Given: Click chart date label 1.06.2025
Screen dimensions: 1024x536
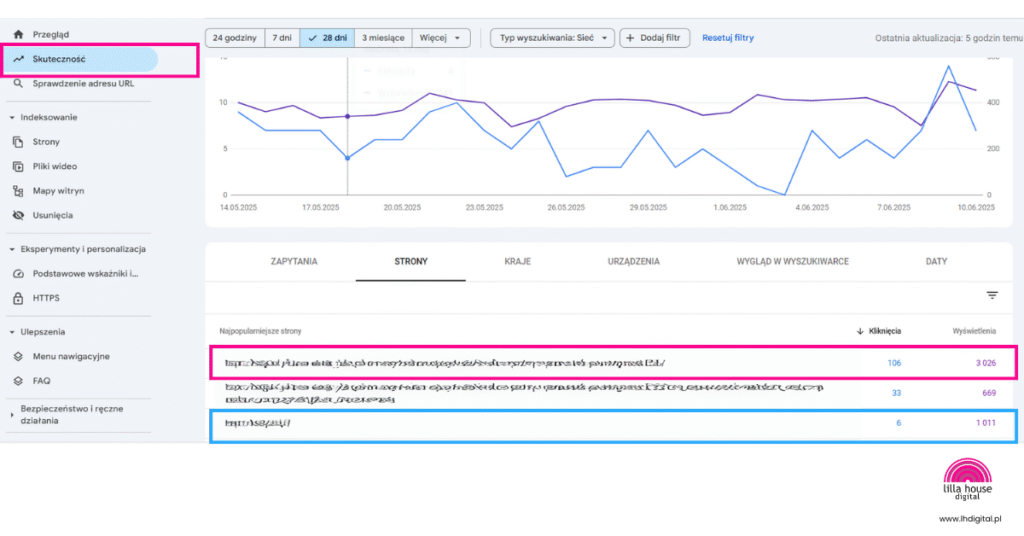Looking at the screenshot, I should [729, 208].
